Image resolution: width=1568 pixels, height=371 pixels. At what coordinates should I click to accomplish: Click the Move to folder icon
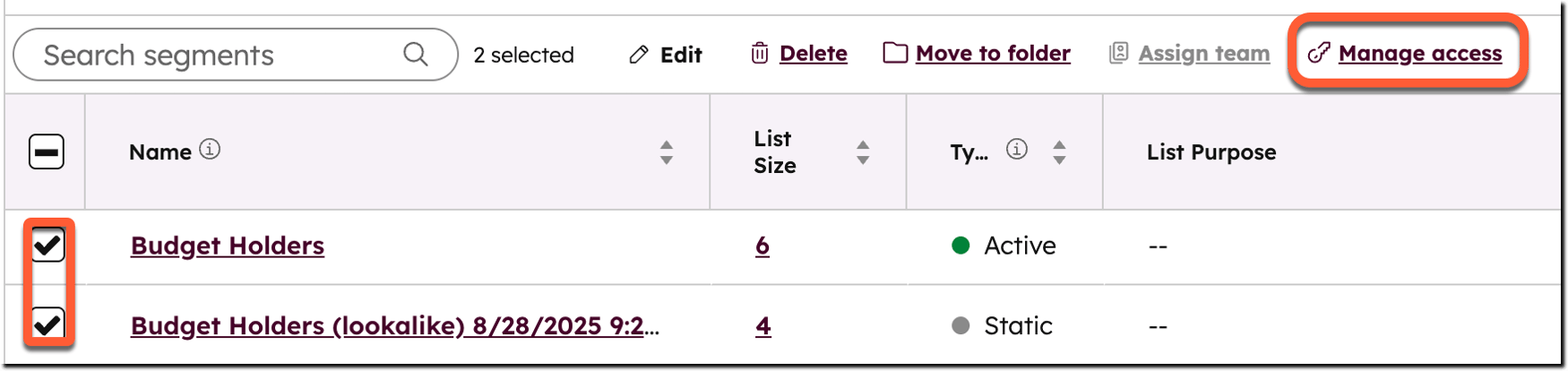click(x=895, y=53)
